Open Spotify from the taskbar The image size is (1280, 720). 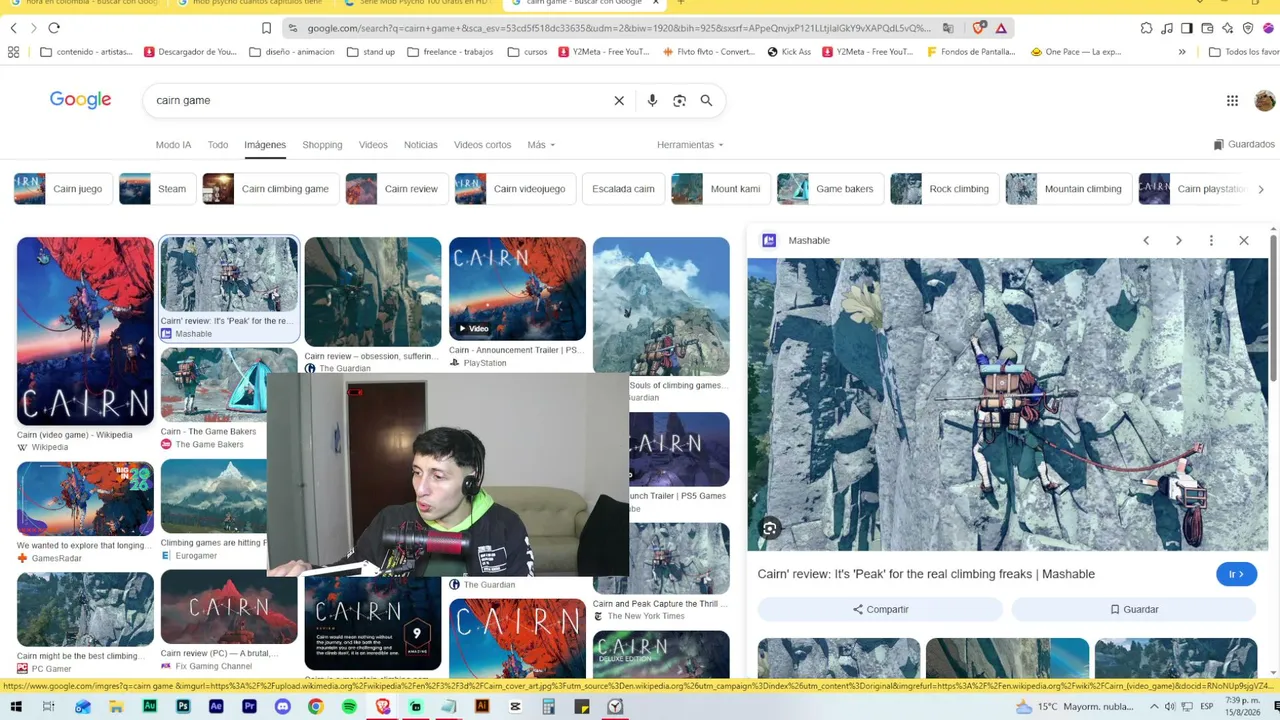pyautogui.click(x=349, y=707)
